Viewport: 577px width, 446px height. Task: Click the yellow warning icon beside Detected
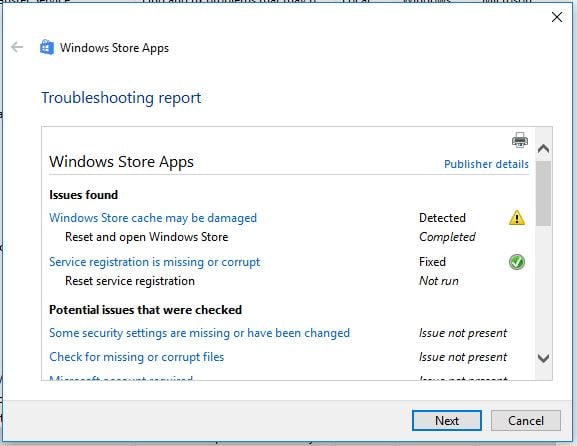(x=517, y=217)
